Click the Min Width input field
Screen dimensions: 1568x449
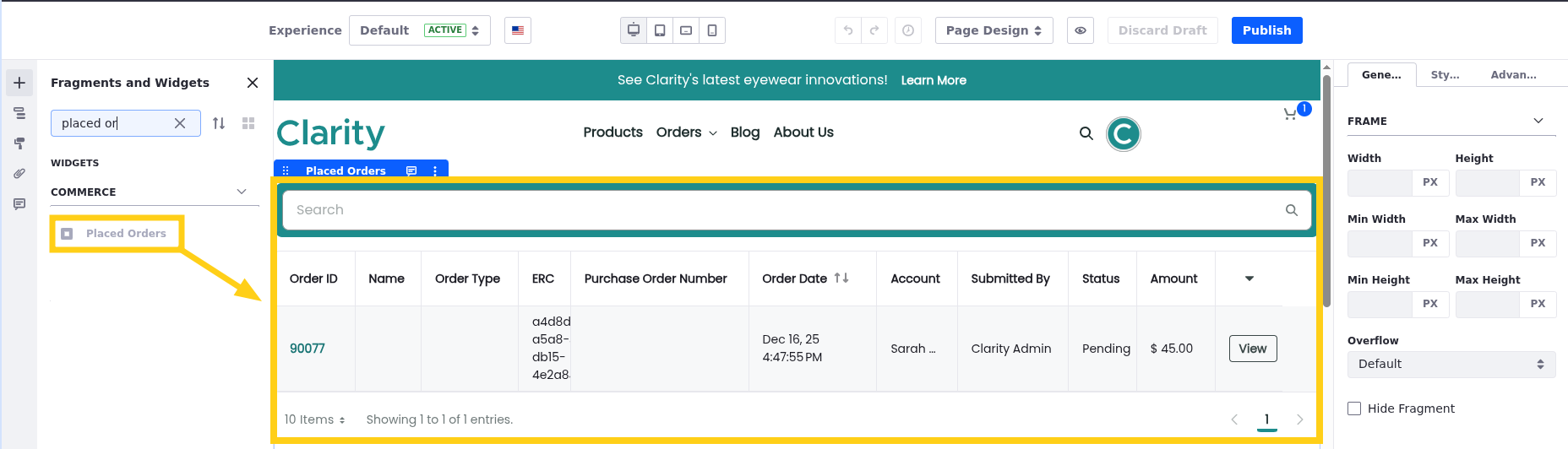1380,243
